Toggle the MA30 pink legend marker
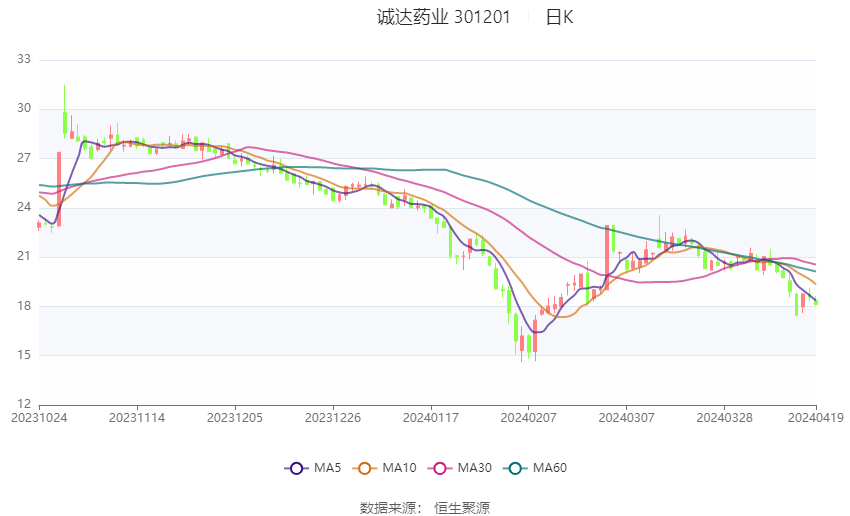The image size is (850, 516). [x=439, y=468]
